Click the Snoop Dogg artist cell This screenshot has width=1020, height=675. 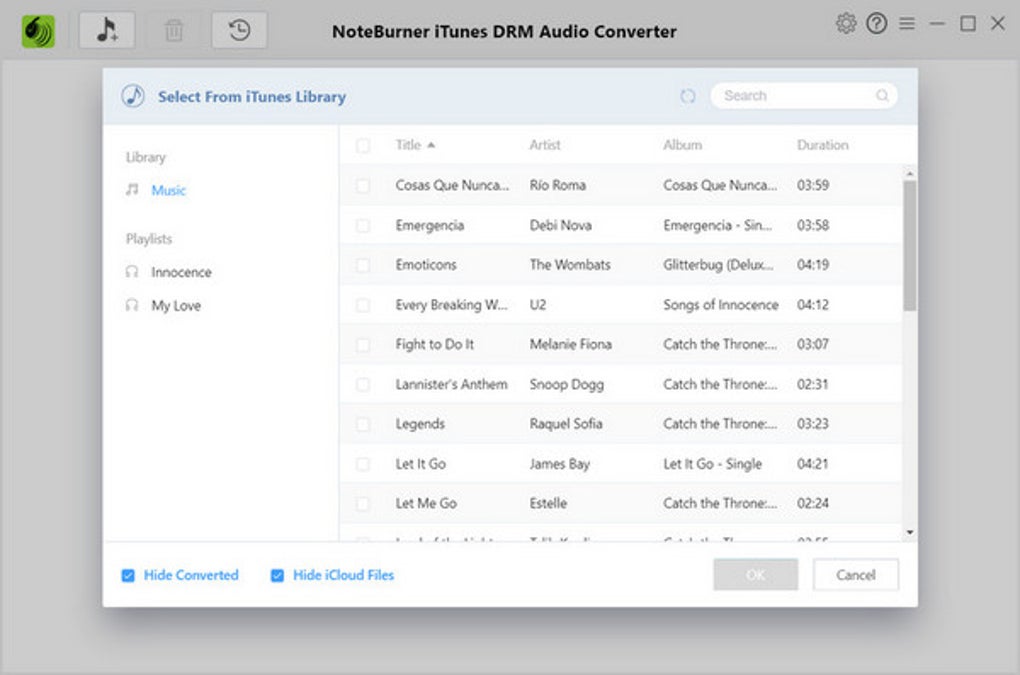point(567,384)
